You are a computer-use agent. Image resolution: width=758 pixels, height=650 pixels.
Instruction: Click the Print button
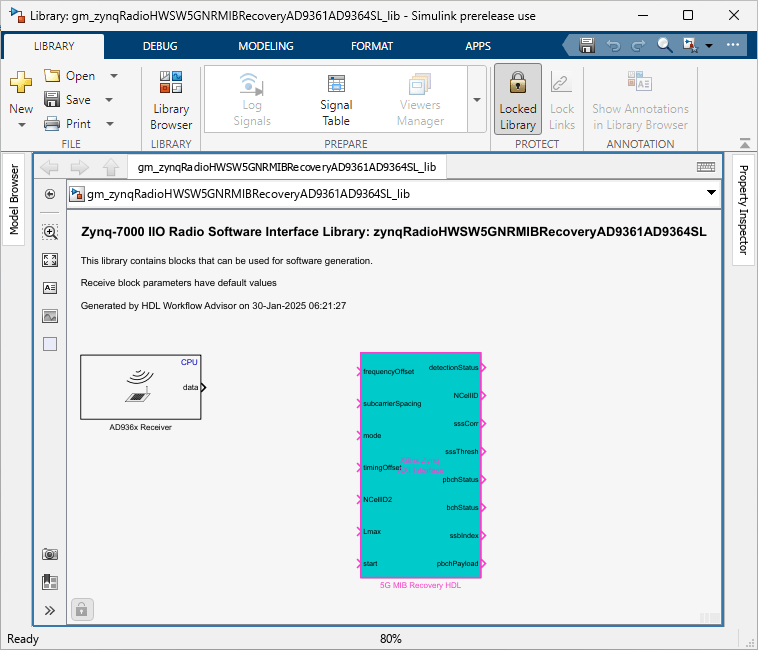(x=68, y=124)
